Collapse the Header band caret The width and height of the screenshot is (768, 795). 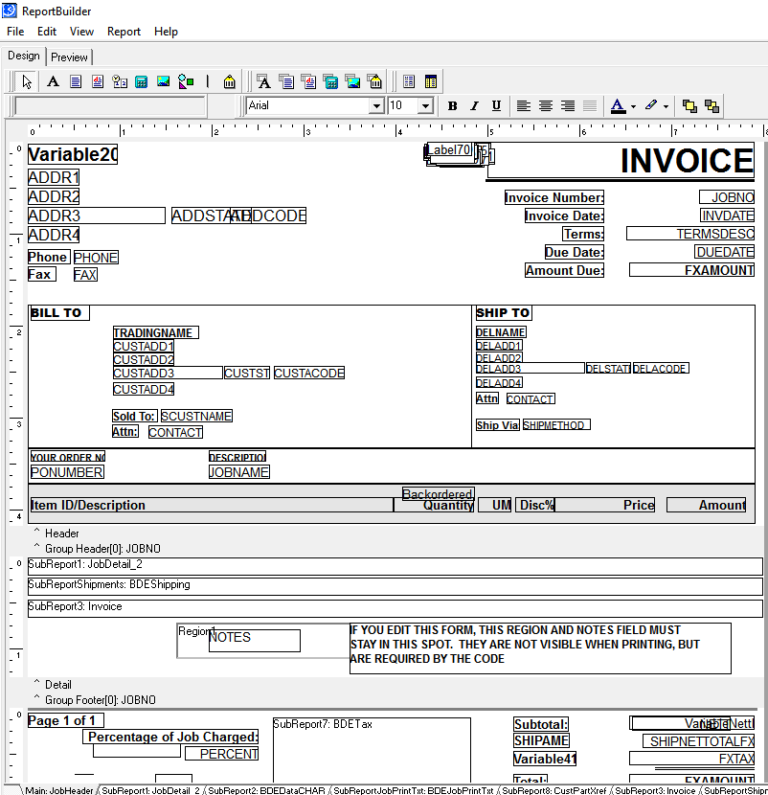pyautogui.click(x=36, y=531)
